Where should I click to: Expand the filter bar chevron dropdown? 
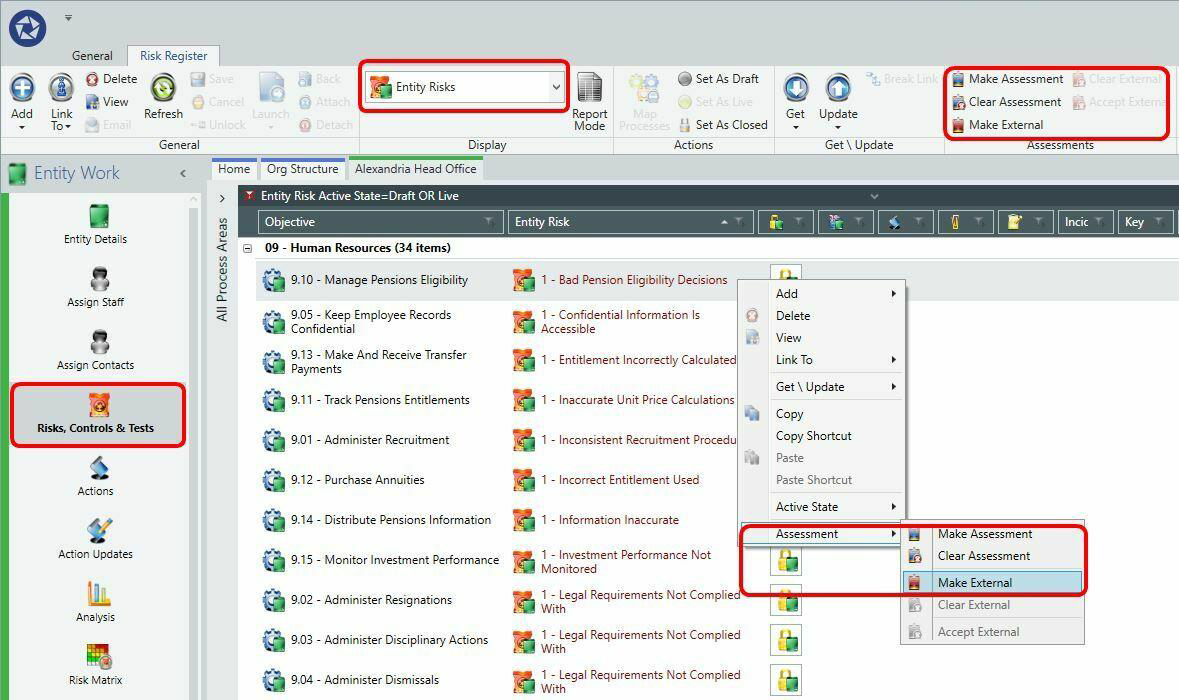(874, 196)
